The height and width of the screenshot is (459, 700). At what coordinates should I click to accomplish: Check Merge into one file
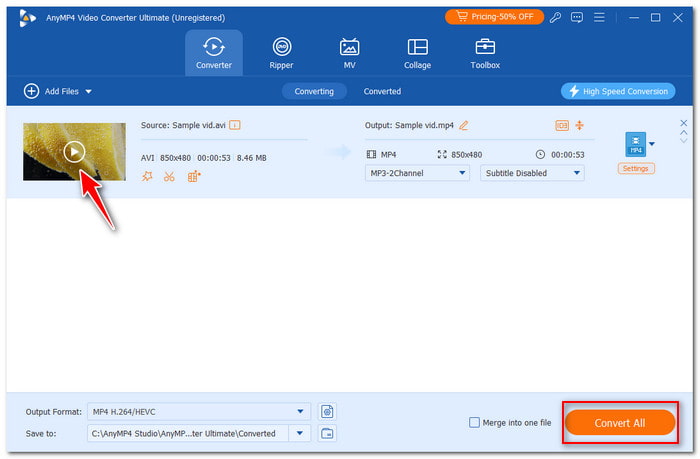(474, 422)
